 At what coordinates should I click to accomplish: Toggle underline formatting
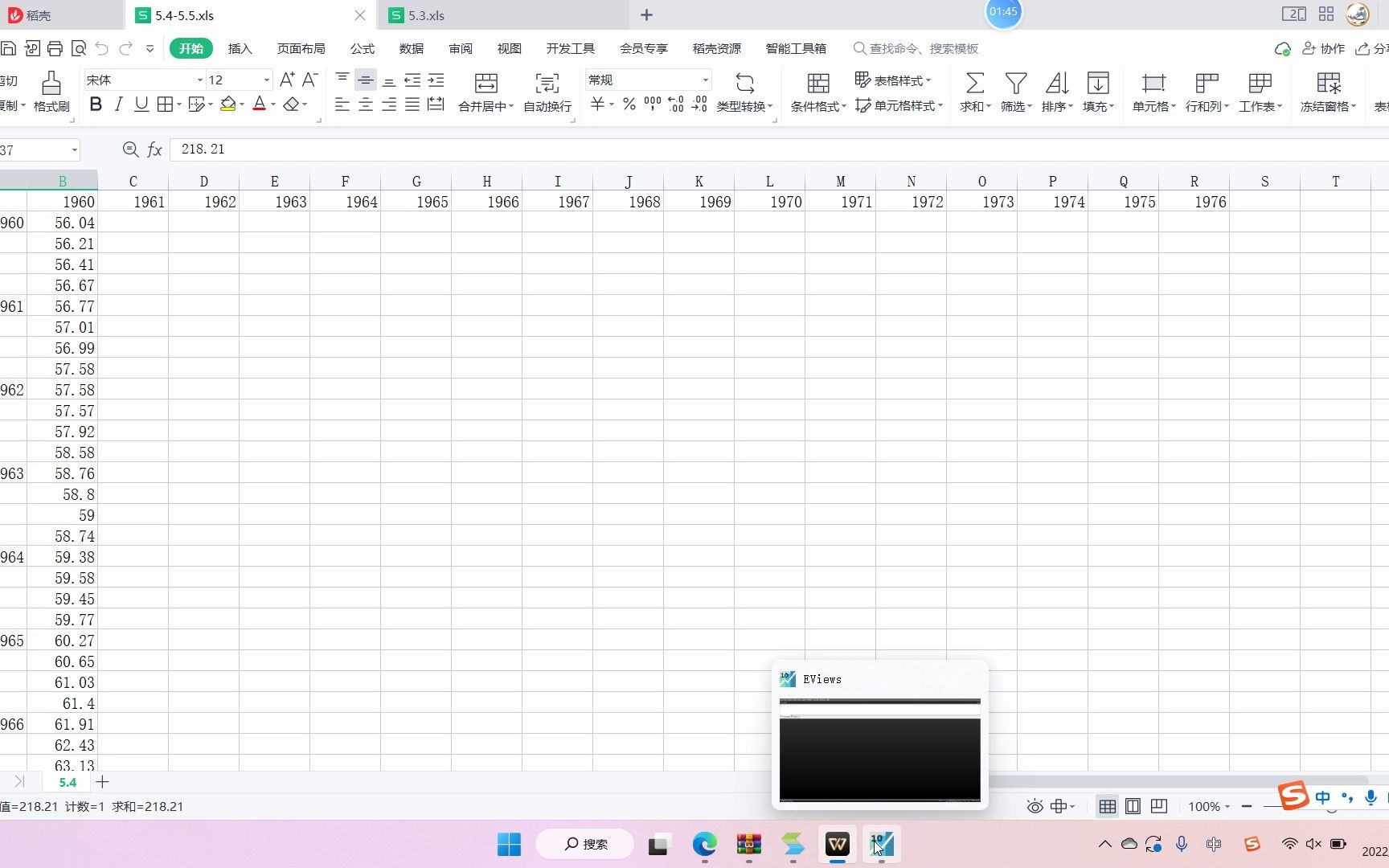pyautogui.click(x=141, y=104)
